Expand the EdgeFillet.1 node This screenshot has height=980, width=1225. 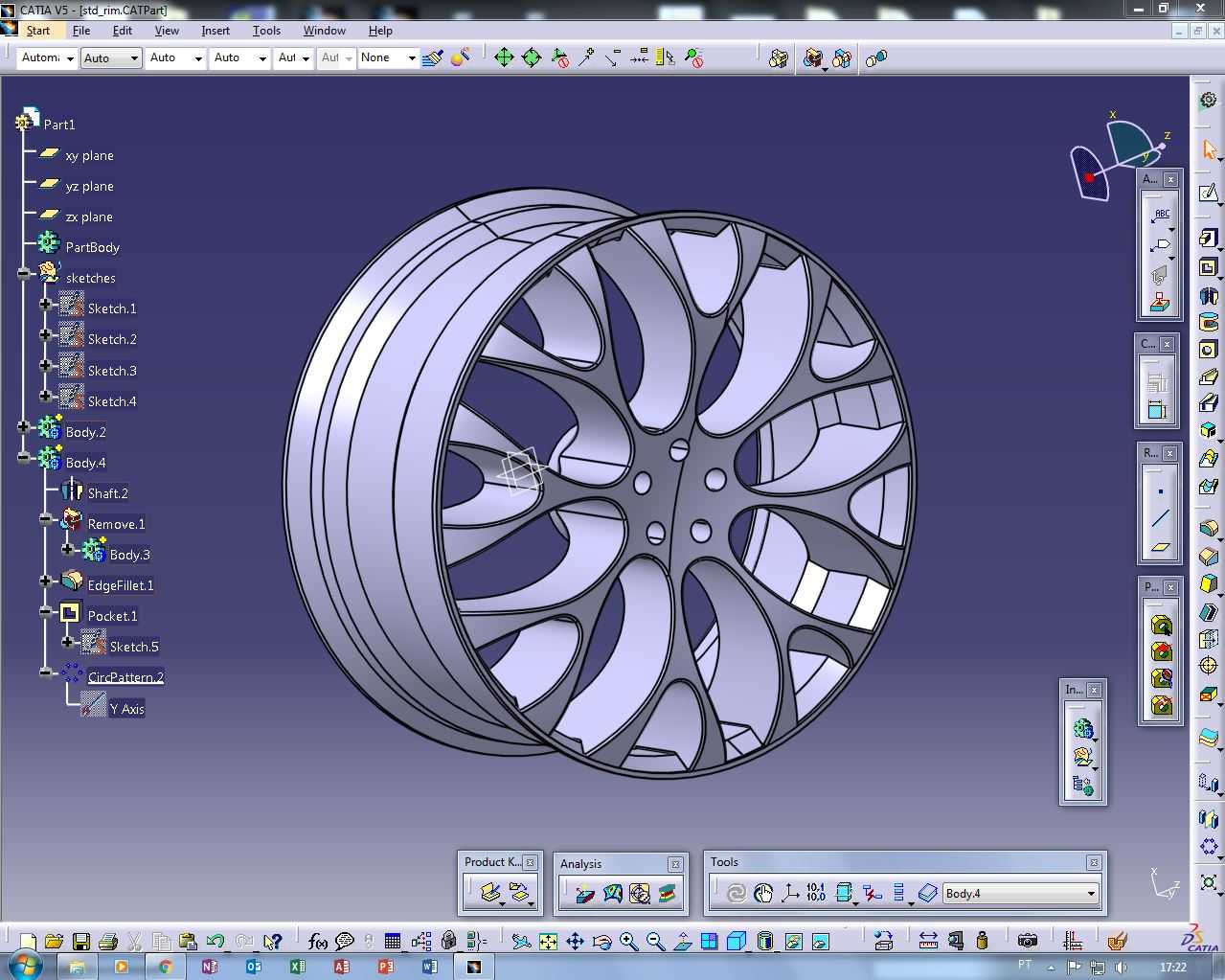pos(45,581)
